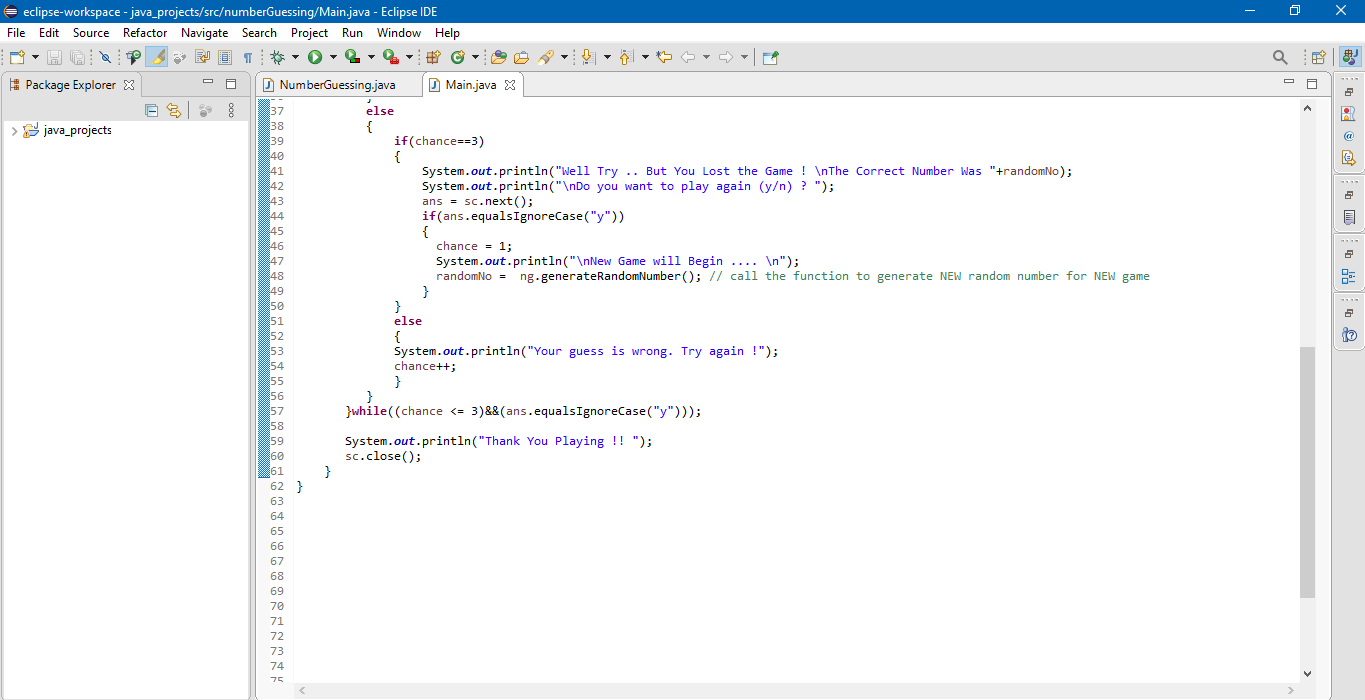Viewport: 1365px width, 700px height.
Task: Click the Problems view icon in right trim
Action: coord(1349,113)
